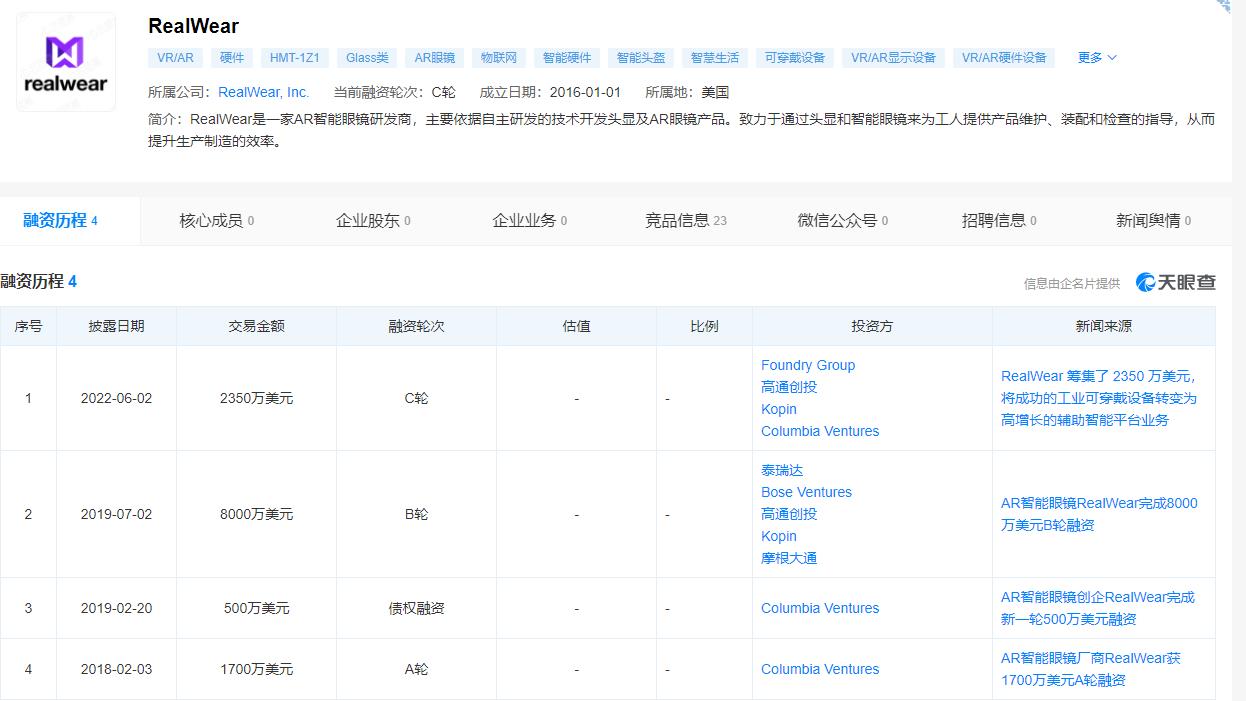The height and width of the screenshot is (701, 1246).
Task: Click the 交易金额 column header
Action: pyautogui.click(x=256, y=326)
